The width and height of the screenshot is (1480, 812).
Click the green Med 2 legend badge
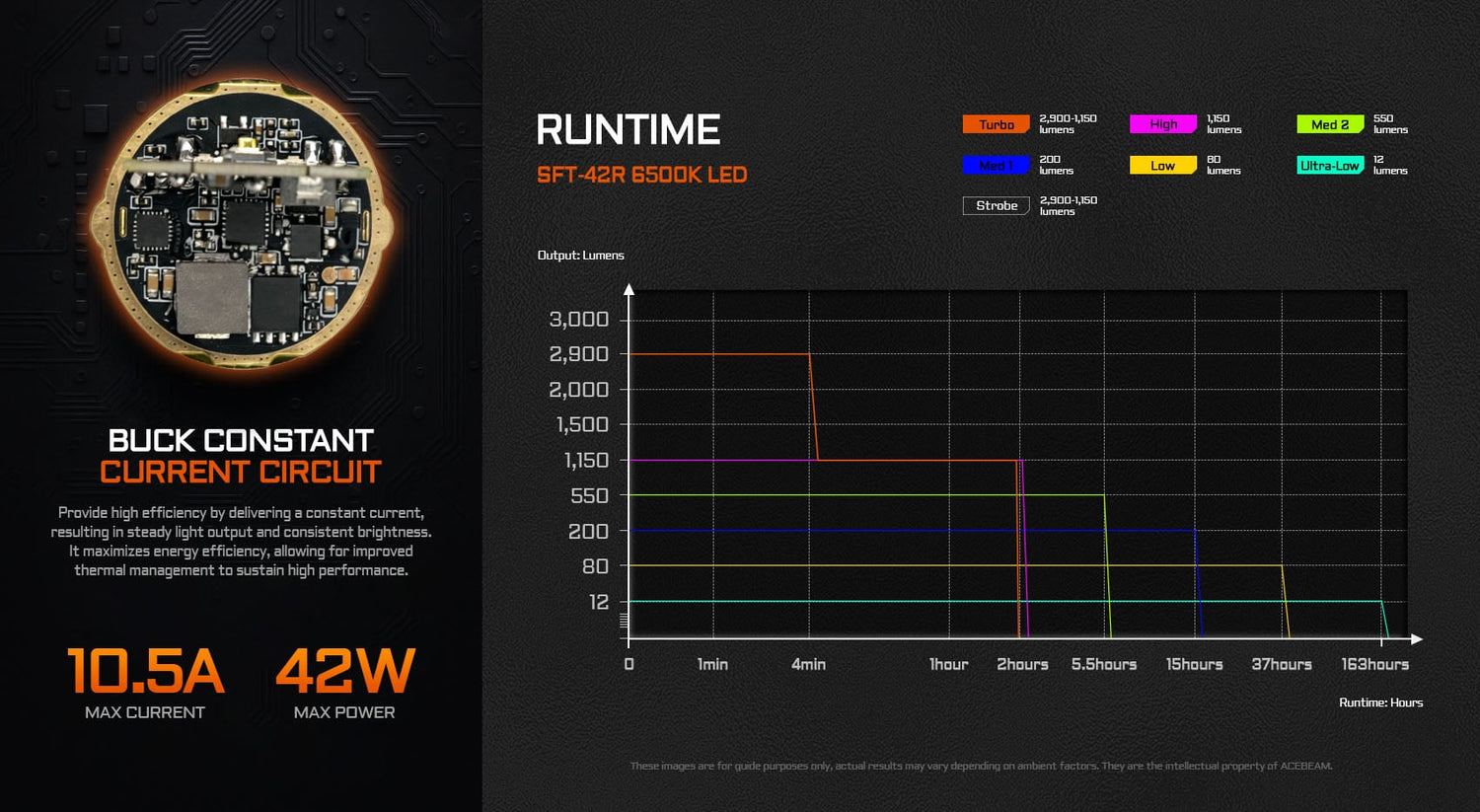coord(1329,124)
